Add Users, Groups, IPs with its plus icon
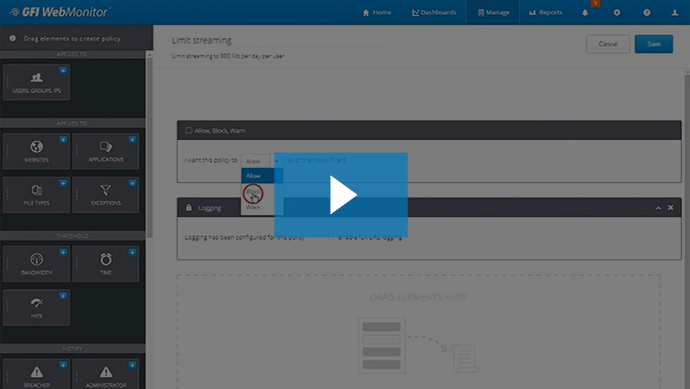This screenshot has width=690, height=389. tap(63, 70)
